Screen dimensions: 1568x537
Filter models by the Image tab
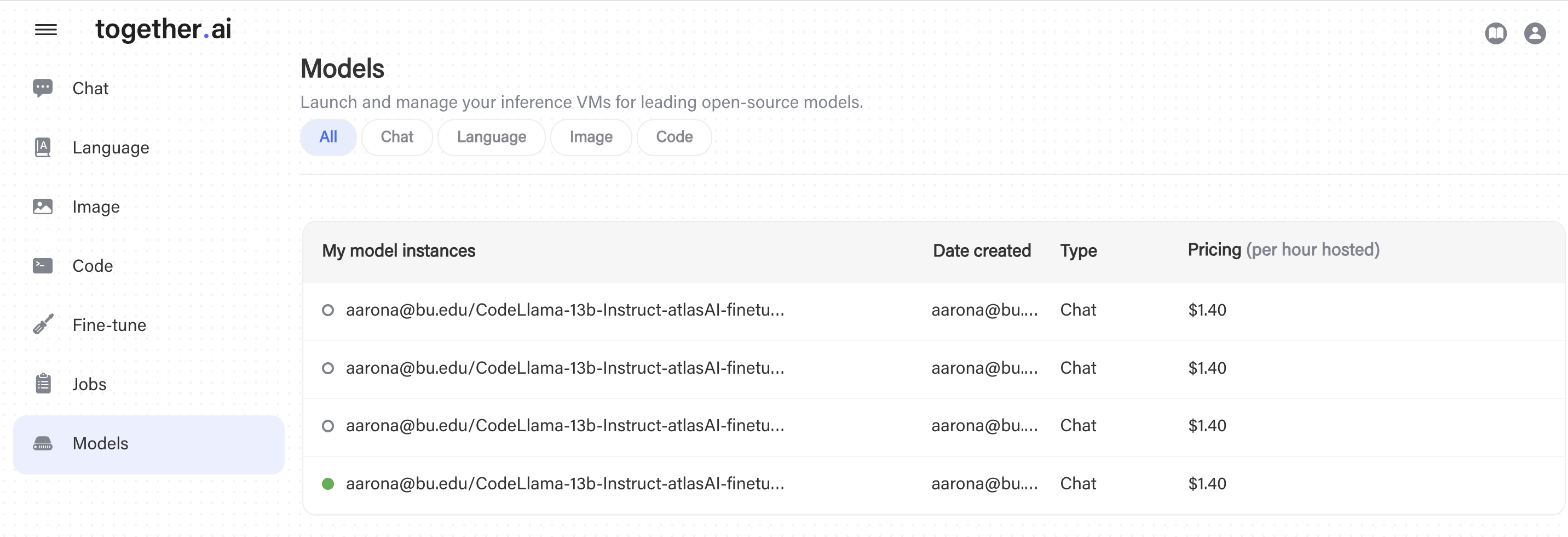click(590, 137)
